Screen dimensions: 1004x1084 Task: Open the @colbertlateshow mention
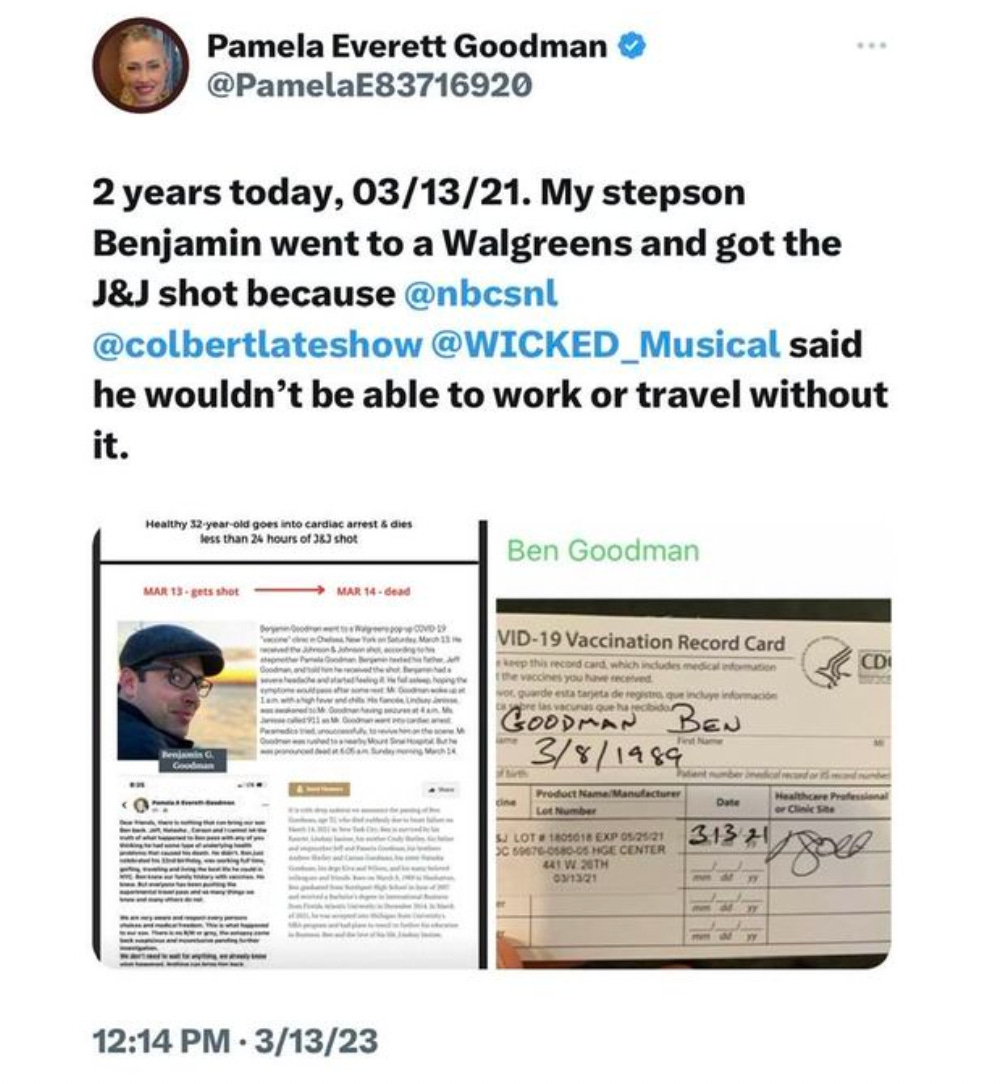pos(257,344)
